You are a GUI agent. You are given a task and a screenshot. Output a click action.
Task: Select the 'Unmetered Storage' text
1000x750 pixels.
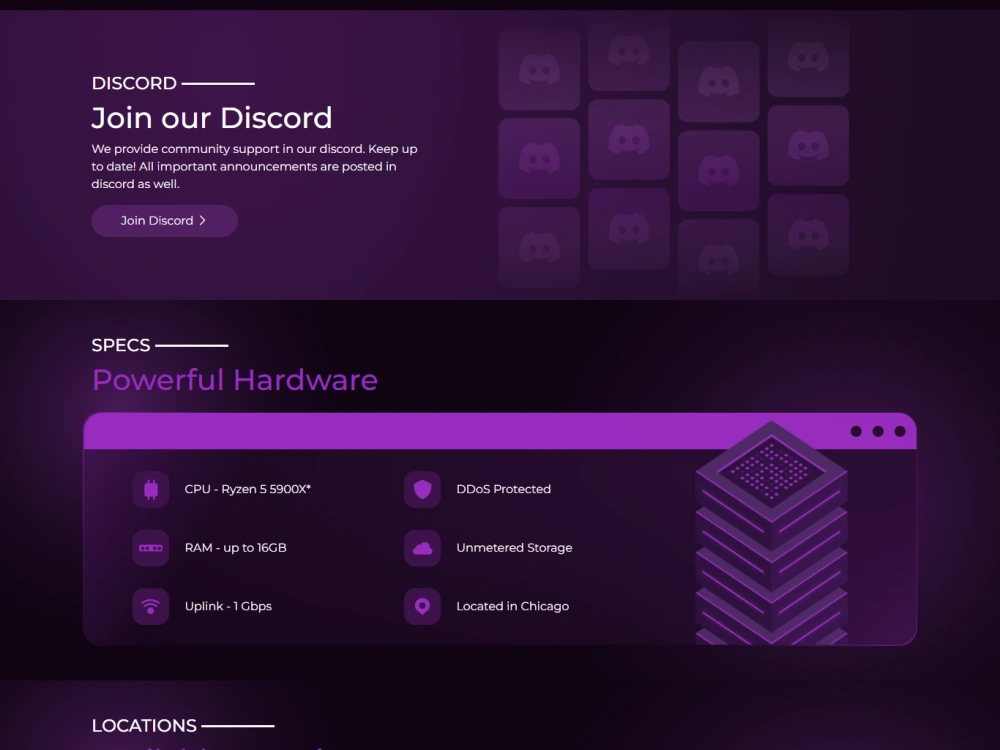(x=514, y=548)
